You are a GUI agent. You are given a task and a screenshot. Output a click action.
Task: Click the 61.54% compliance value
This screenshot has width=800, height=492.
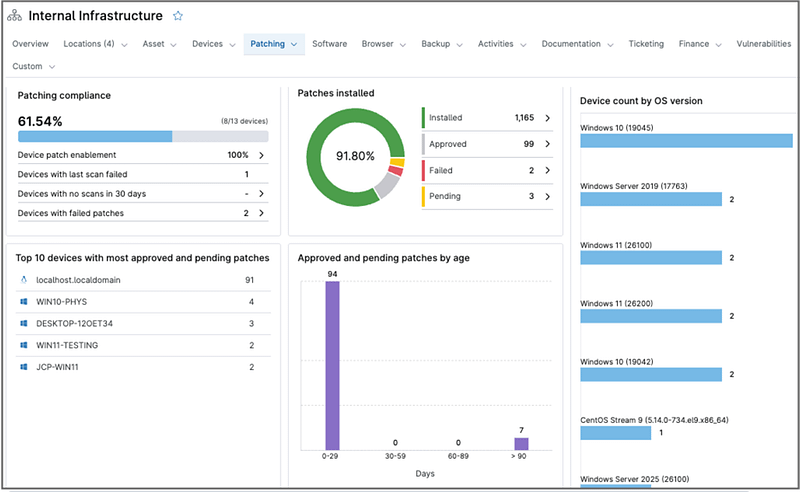40,121
